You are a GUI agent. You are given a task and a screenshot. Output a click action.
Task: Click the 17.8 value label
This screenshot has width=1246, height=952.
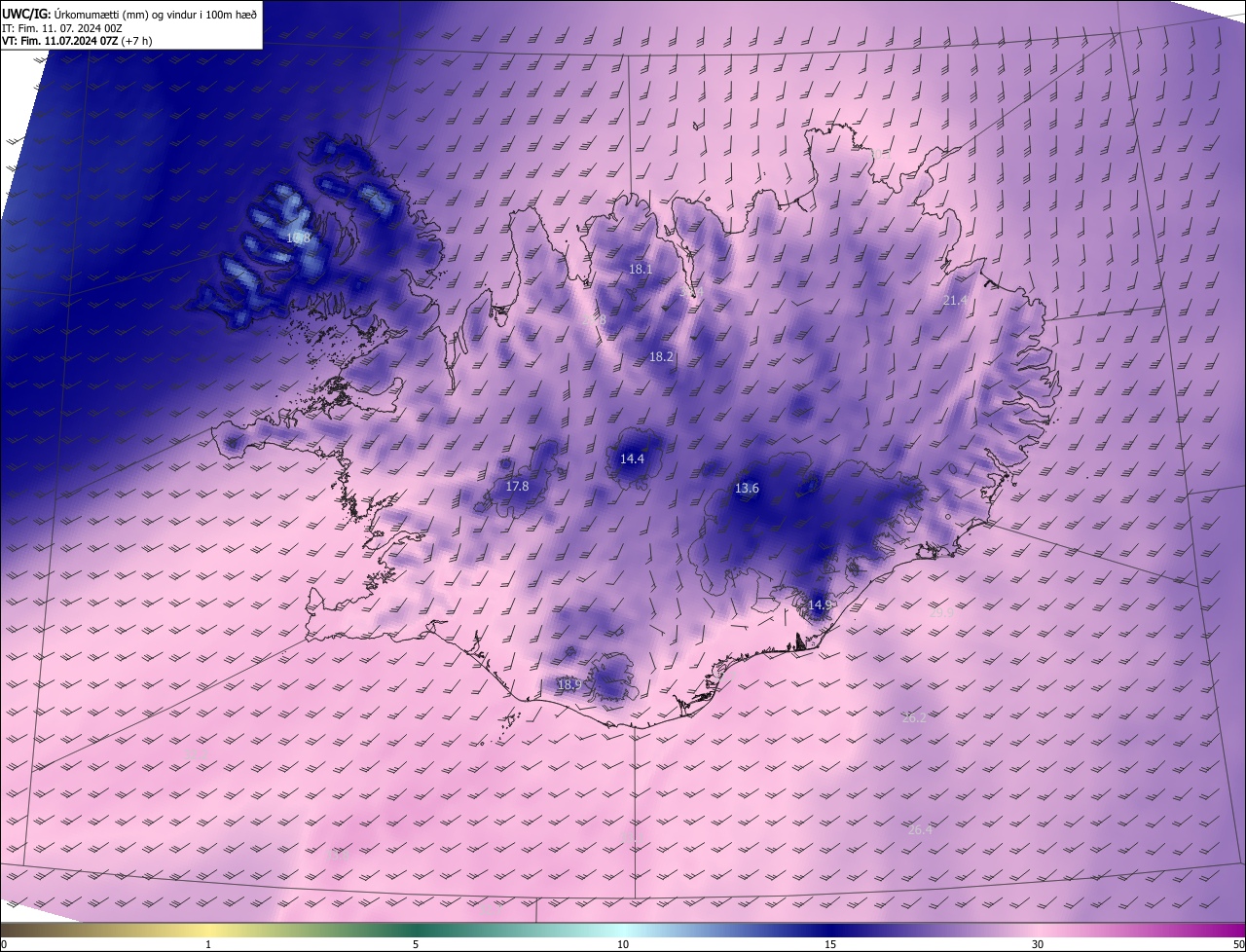pos(518,486)
